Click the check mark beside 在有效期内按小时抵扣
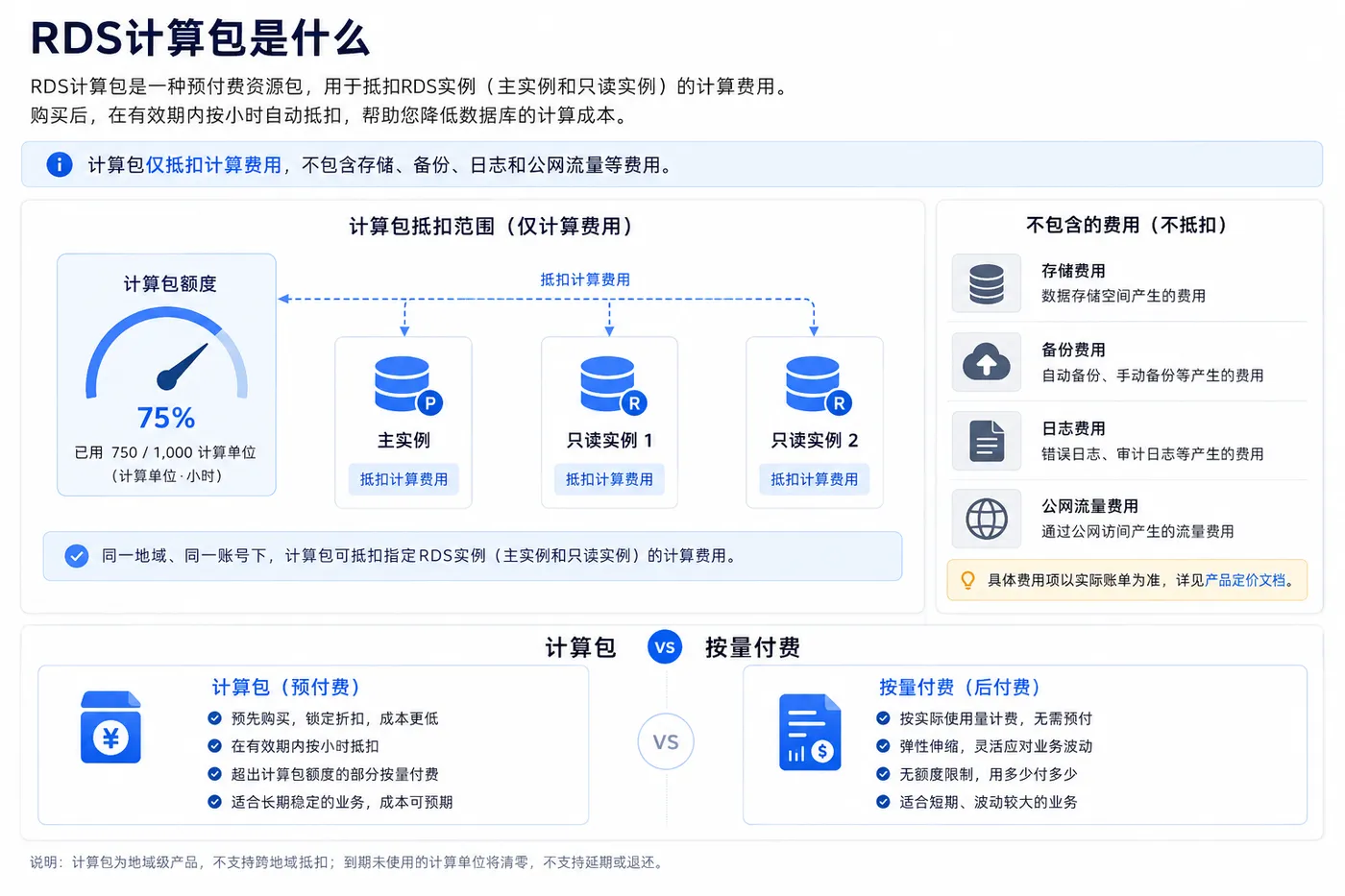The image size is (1345, 896). coord(215,746)
